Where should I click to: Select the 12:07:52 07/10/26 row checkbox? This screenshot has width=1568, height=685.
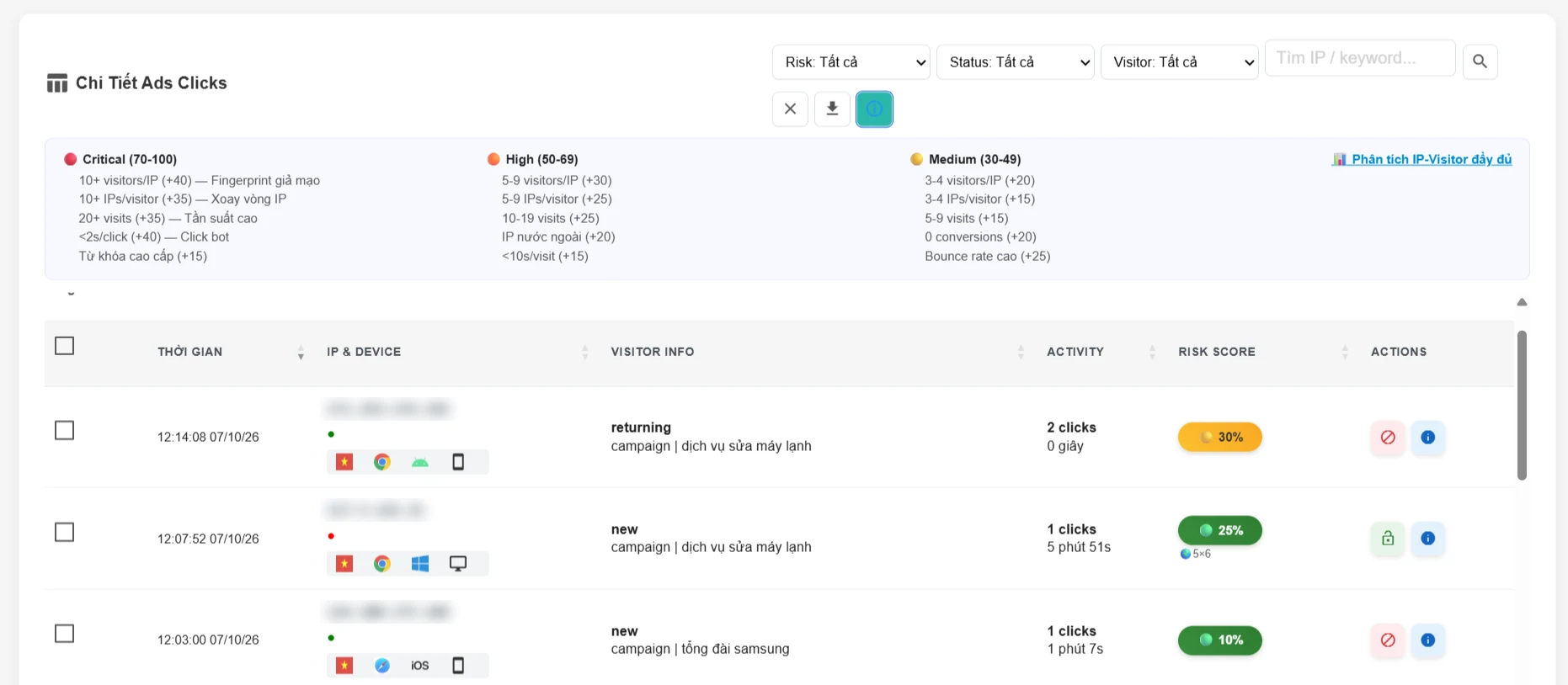tap(64, 532)
